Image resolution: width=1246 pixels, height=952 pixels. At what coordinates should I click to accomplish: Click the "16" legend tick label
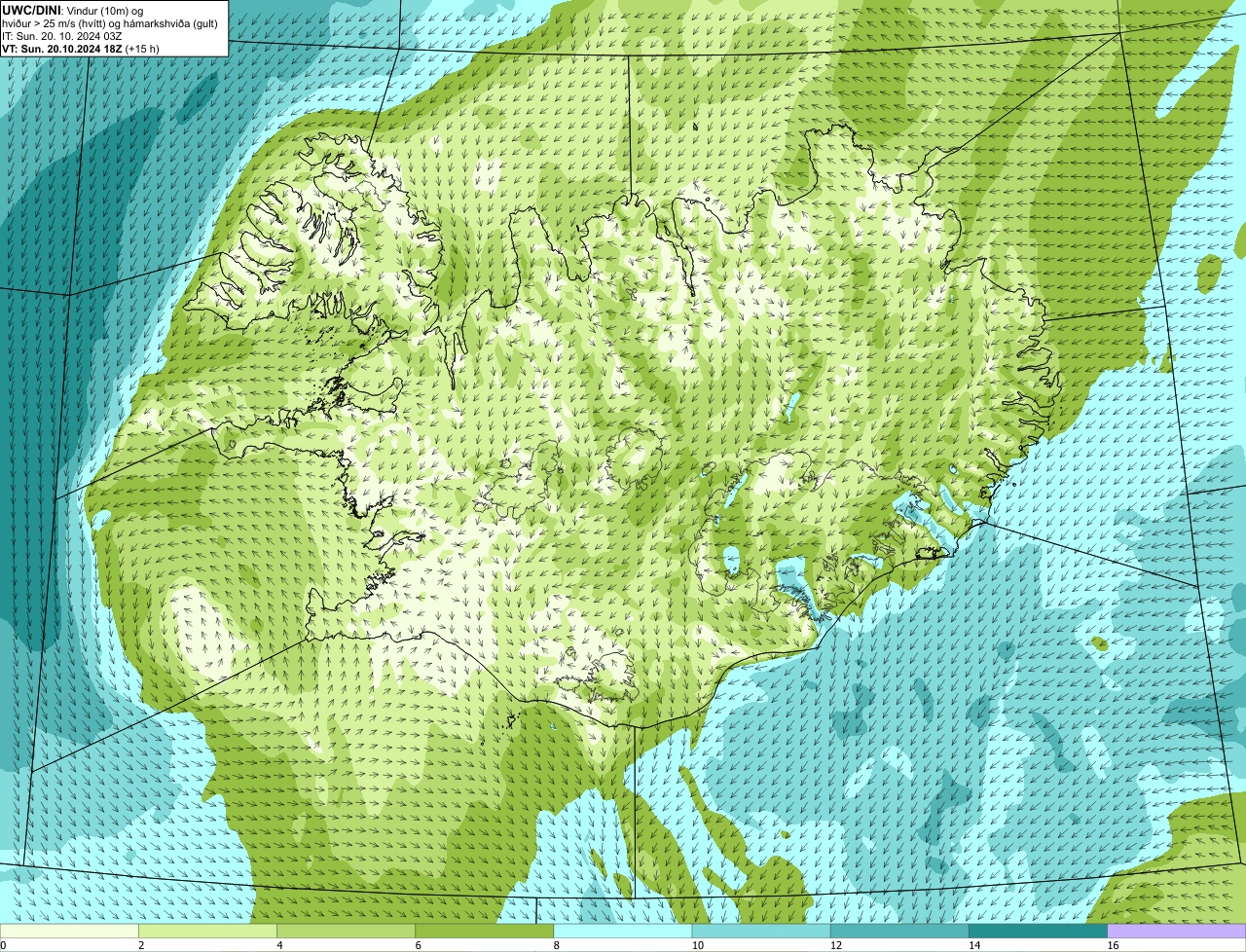coord(1113,945)
